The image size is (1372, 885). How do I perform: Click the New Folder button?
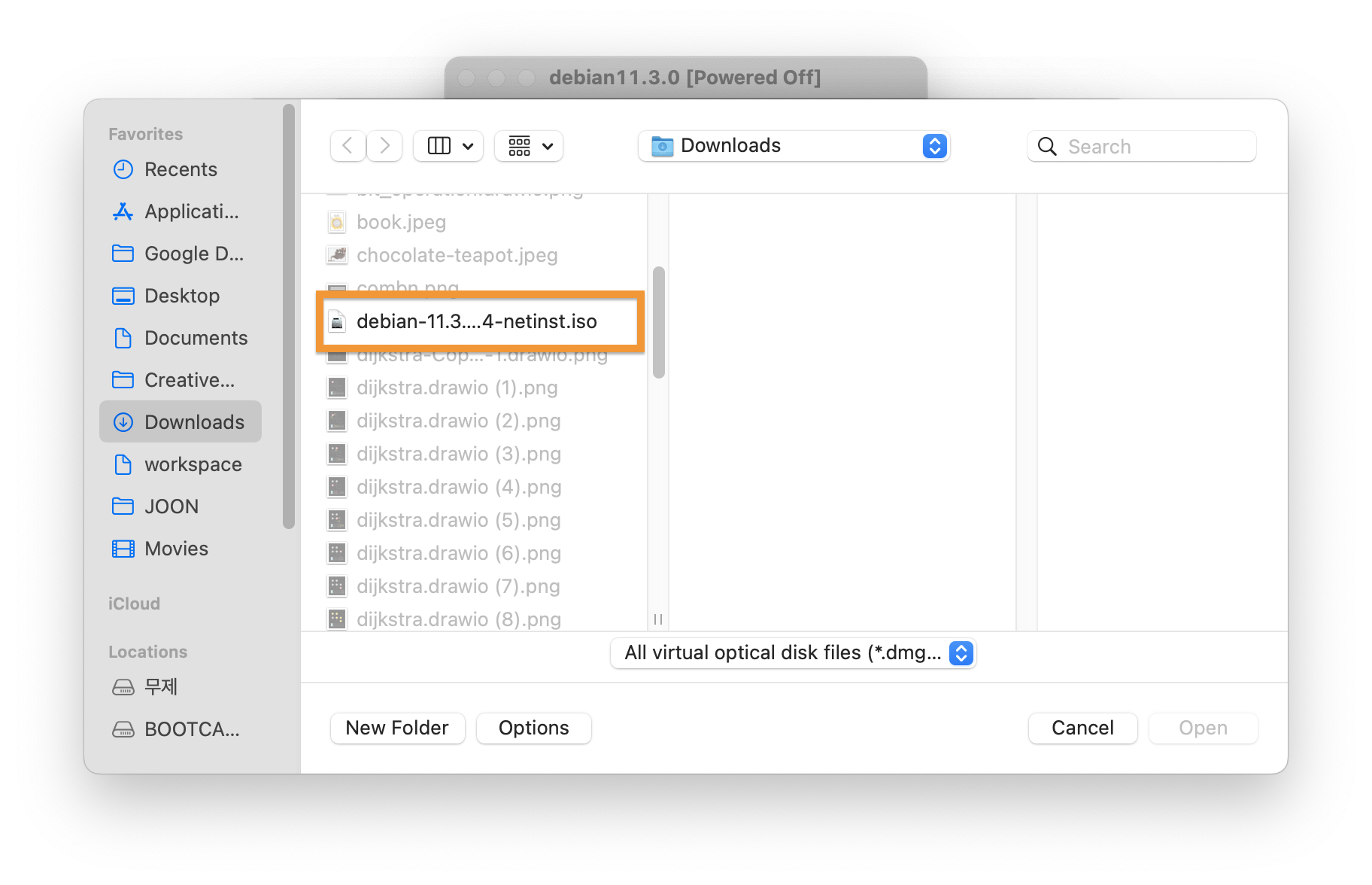point(397,728)
